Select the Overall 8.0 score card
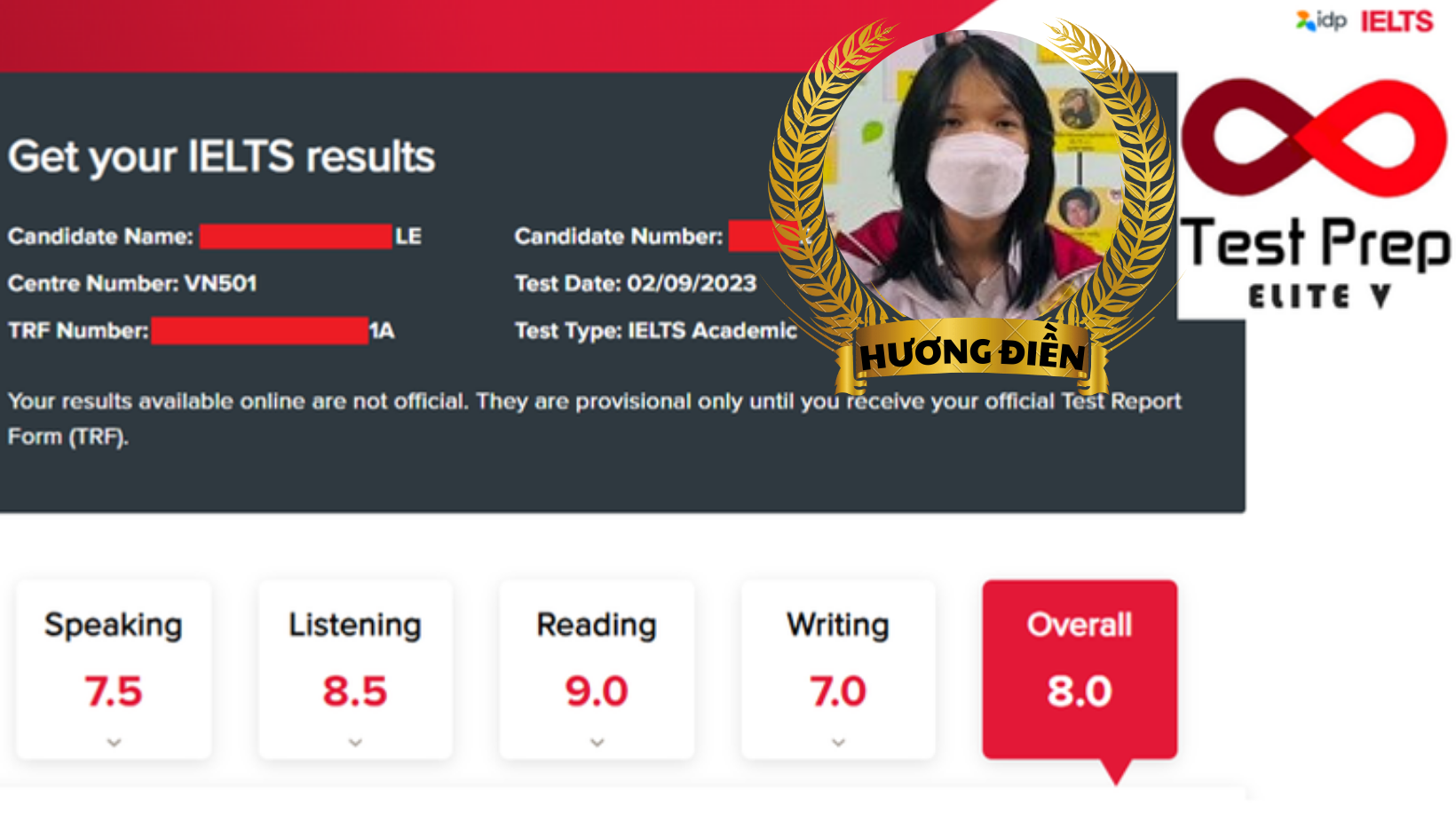This screenshot has height=820, width=1456. pyautogui.click(x=1080, y=670)
